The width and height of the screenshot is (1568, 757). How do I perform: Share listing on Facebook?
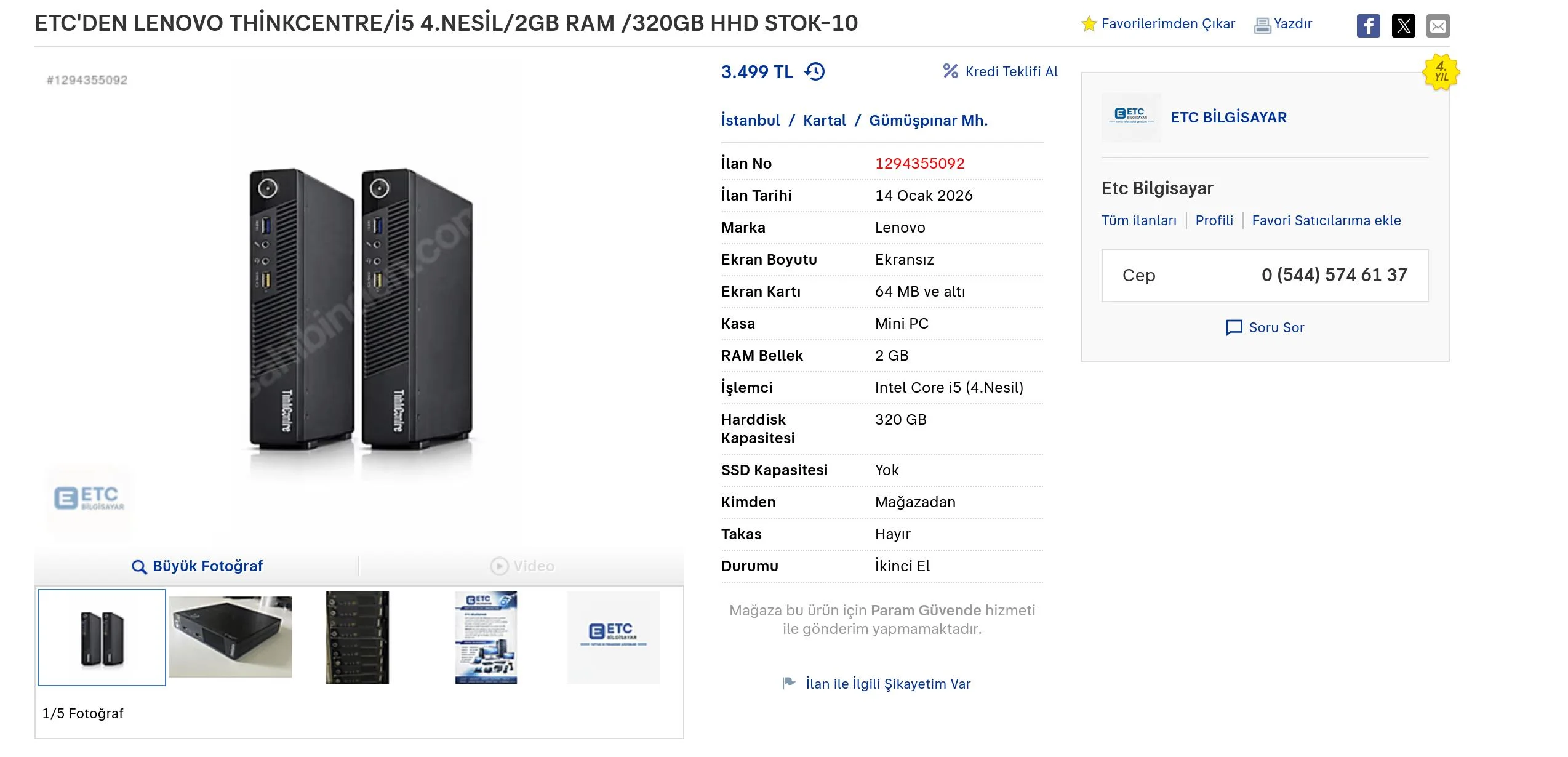tap(1368, 26)
